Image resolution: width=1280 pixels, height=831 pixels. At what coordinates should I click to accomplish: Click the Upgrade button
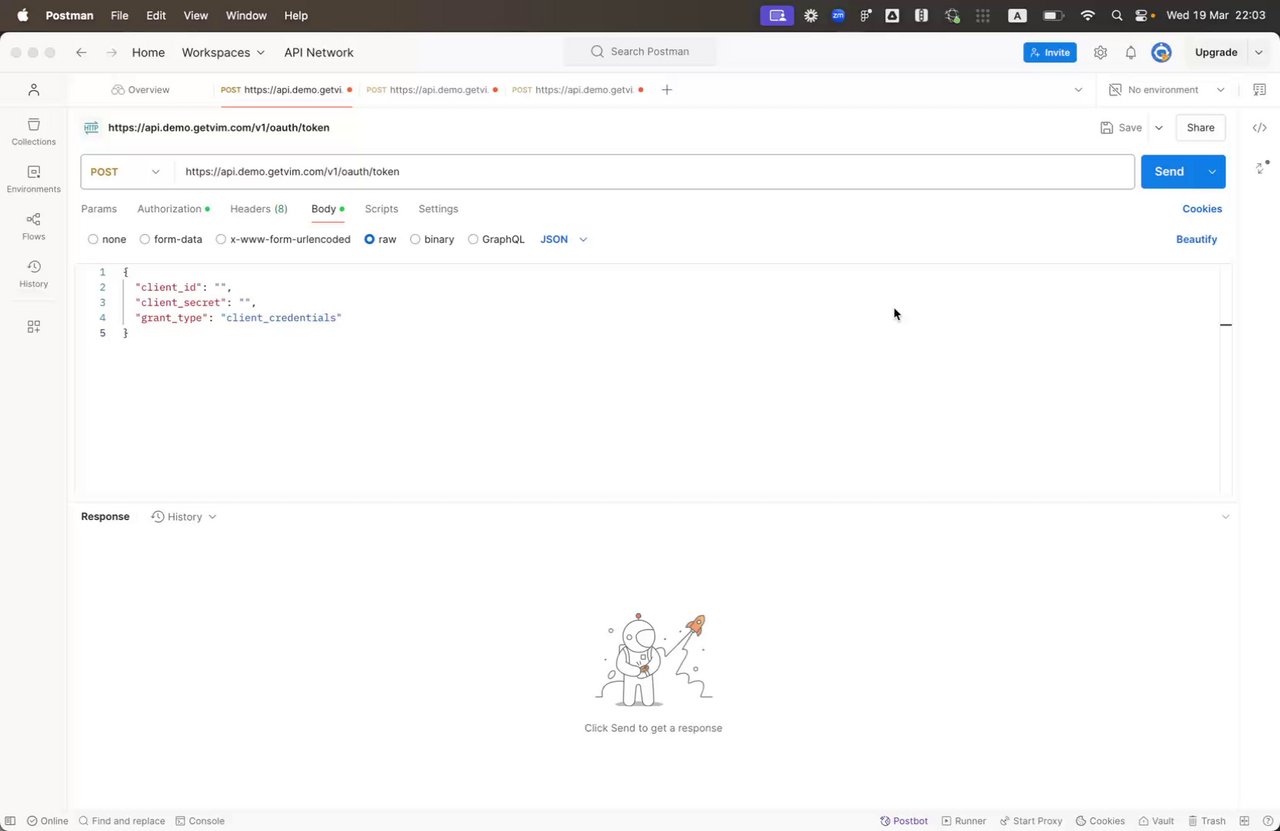point(1216,52)
